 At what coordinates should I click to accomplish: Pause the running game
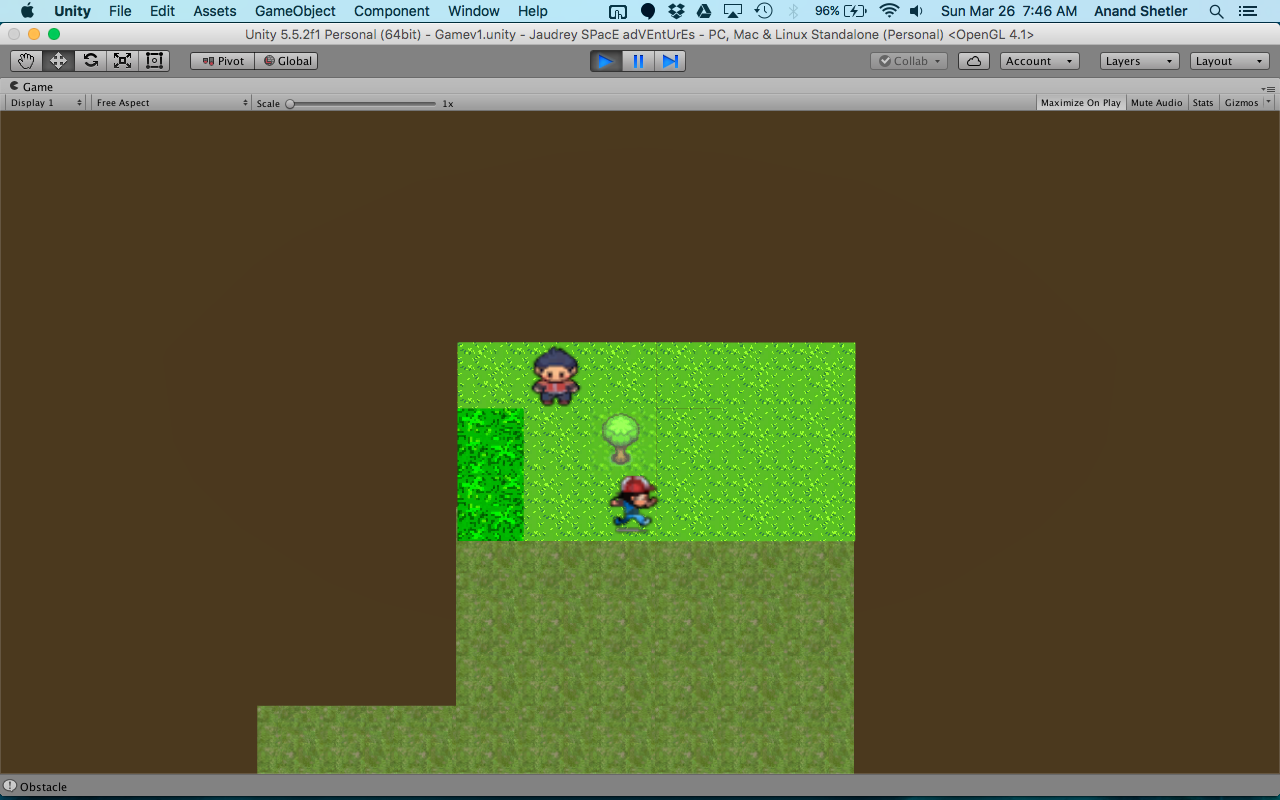click(638, 61)
